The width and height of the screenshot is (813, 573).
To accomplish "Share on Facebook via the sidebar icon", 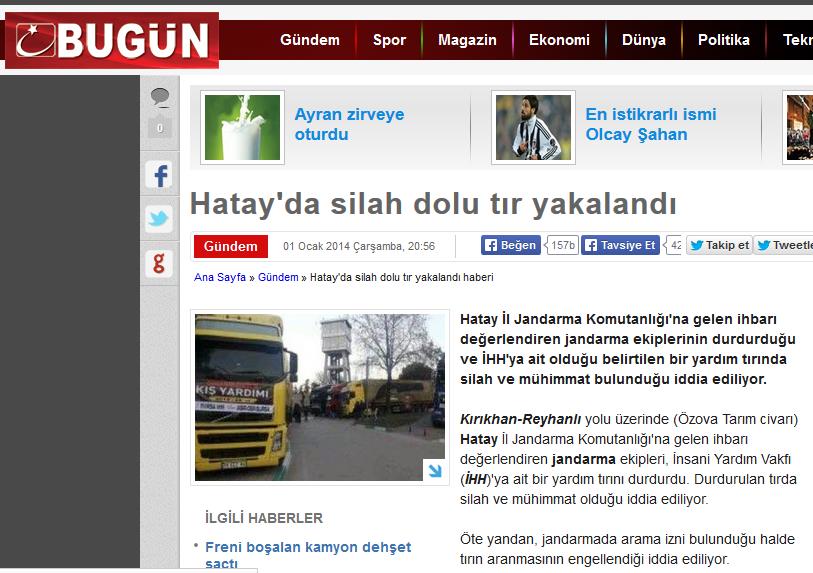I will coord(159,175).
